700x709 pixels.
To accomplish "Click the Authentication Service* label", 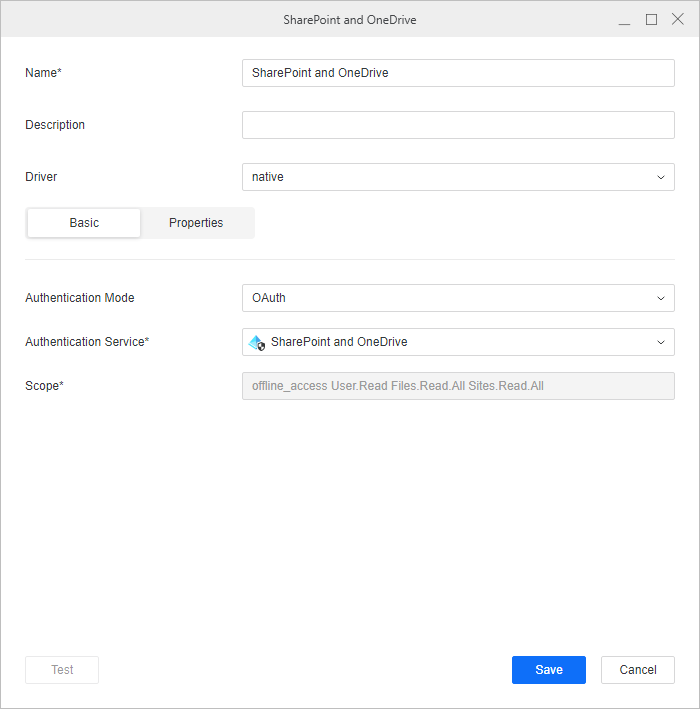I will [x=87, y=342].
